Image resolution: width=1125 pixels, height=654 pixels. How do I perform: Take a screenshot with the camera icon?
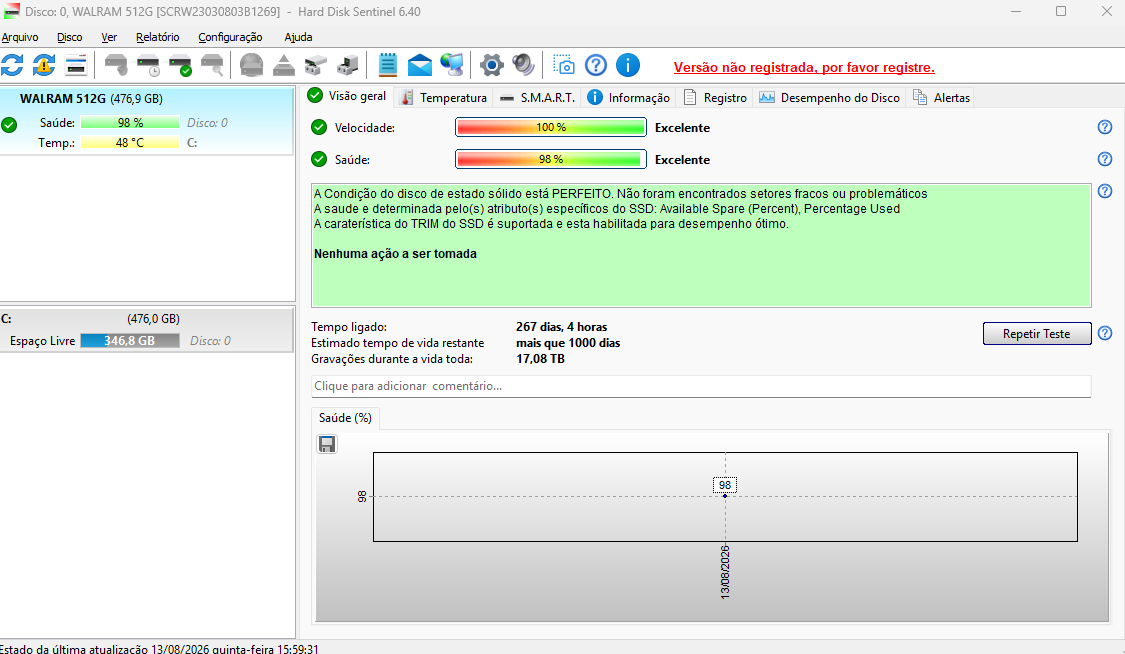pos(564,65)
